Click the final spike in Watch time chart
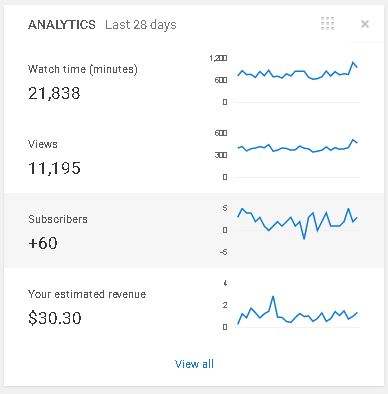This screenshot has width=388, height=394. coord(353,62)
